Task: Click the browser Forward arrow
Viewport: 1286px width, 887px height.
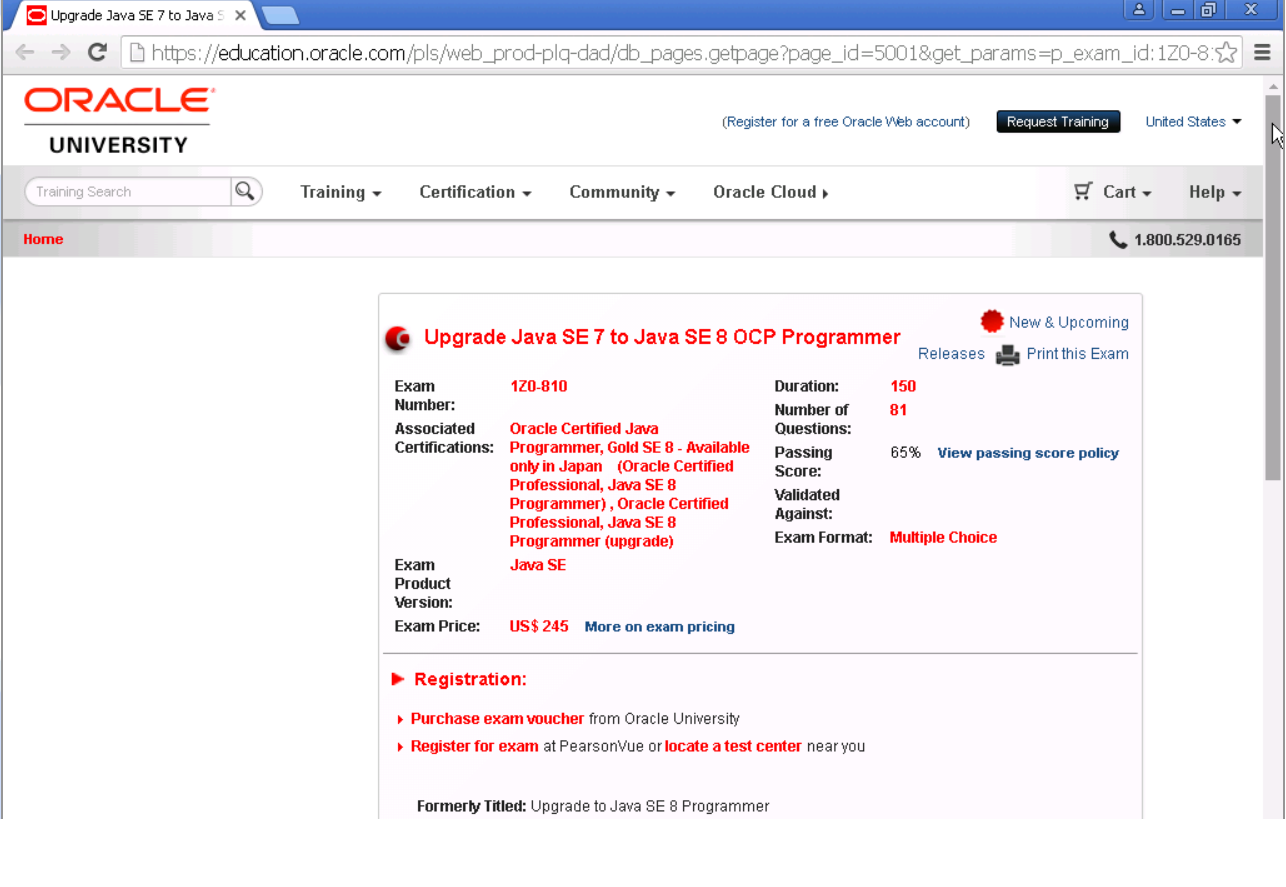Action: (x=60, y=53)
